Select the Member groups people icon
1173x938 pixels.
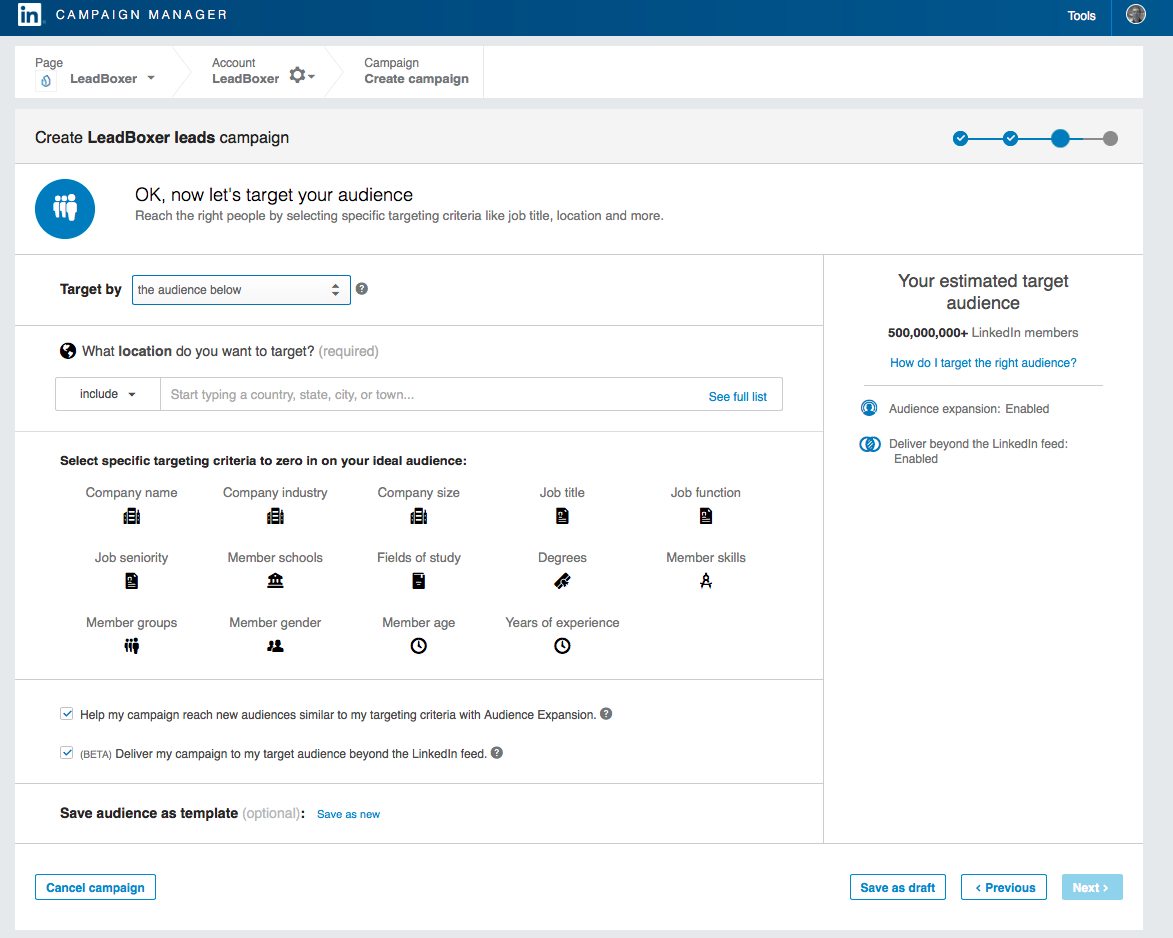[132, 646]
